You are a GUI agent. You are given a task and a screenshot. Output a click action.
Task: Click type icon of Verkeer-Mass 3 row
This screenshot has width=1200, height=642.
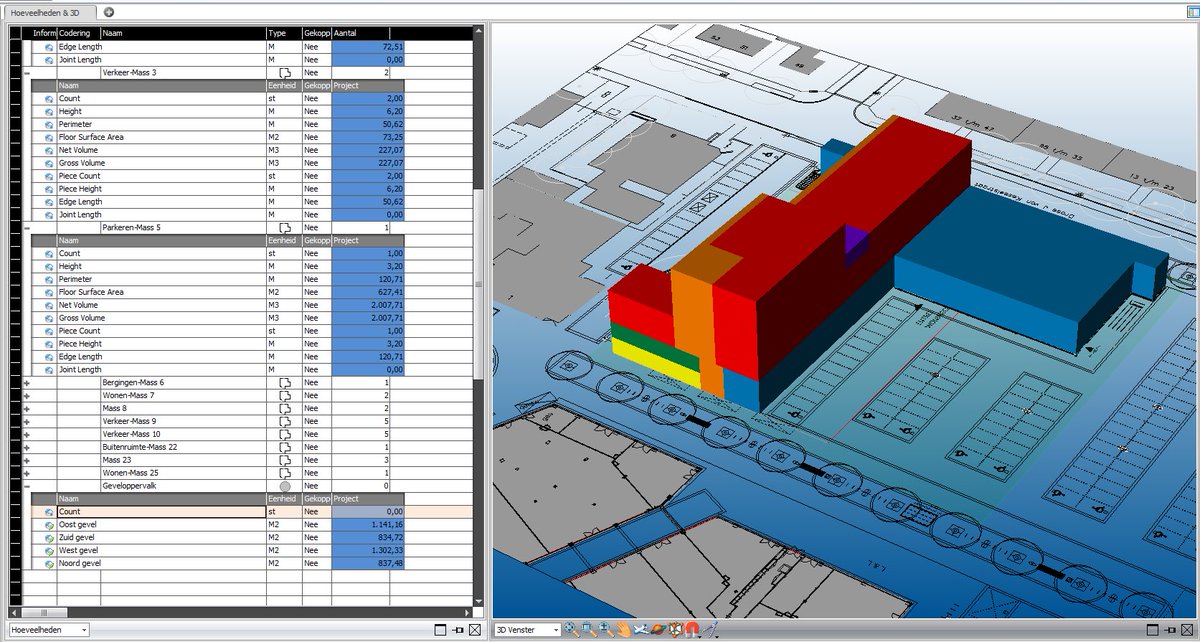(x=285, y=73)
